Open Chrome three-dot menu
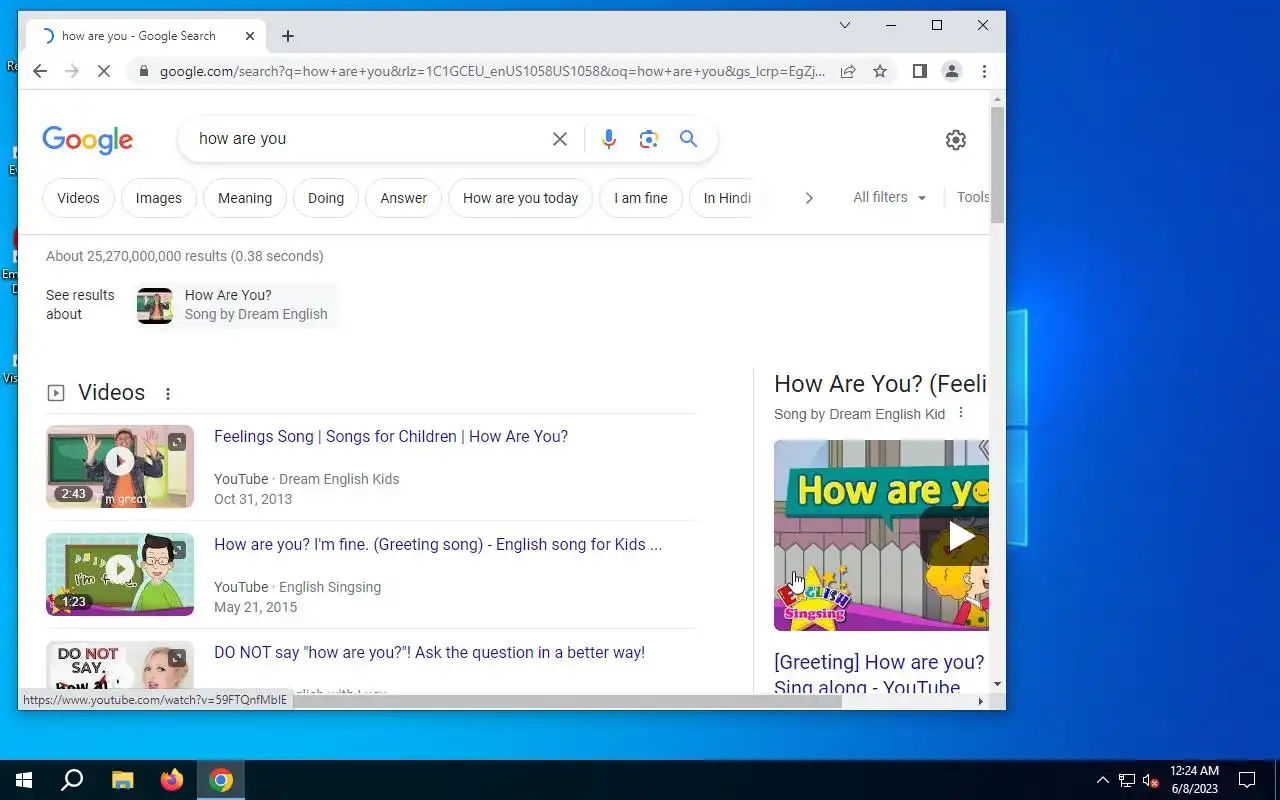 (x=984, y=71)
